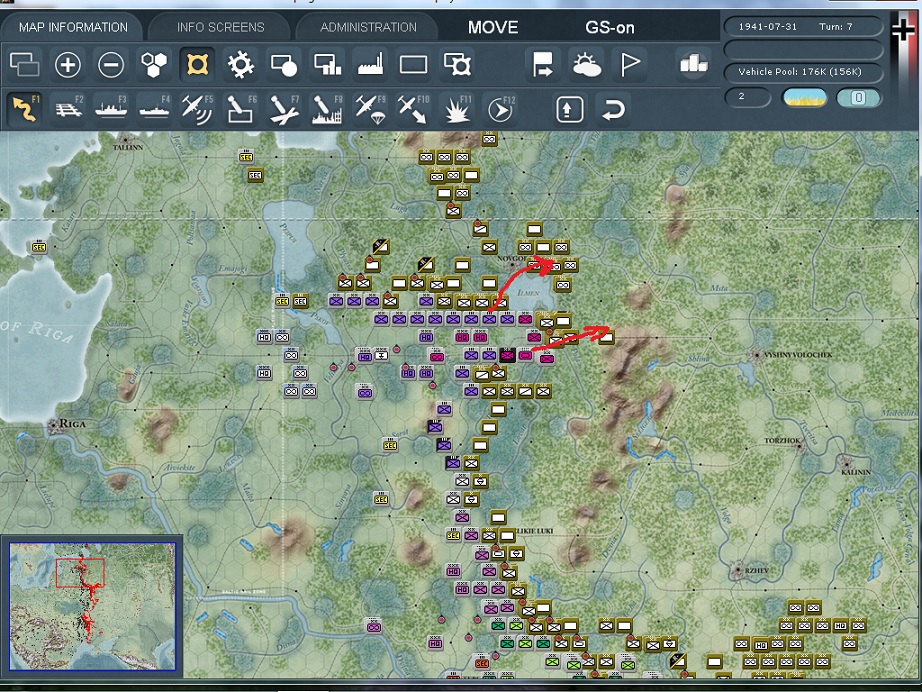Image resolution: width=922 pixels, height=692 pixels.
Task: Click the rectangle with gear icon
Action: (x=457, y=64)
